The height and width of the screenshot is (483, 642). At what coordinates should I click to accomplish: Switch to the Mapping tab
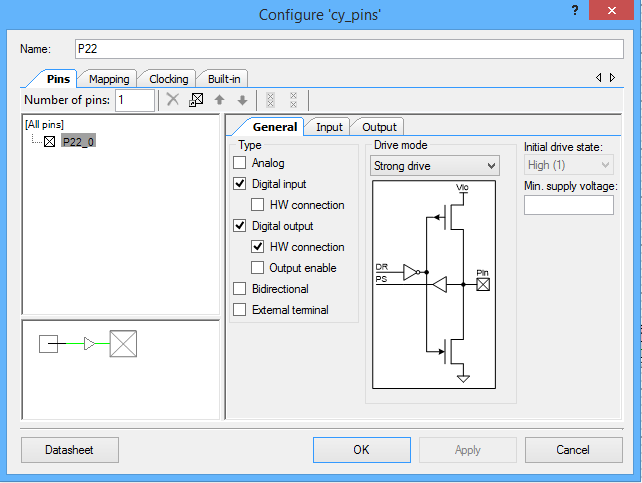point(109,79)
